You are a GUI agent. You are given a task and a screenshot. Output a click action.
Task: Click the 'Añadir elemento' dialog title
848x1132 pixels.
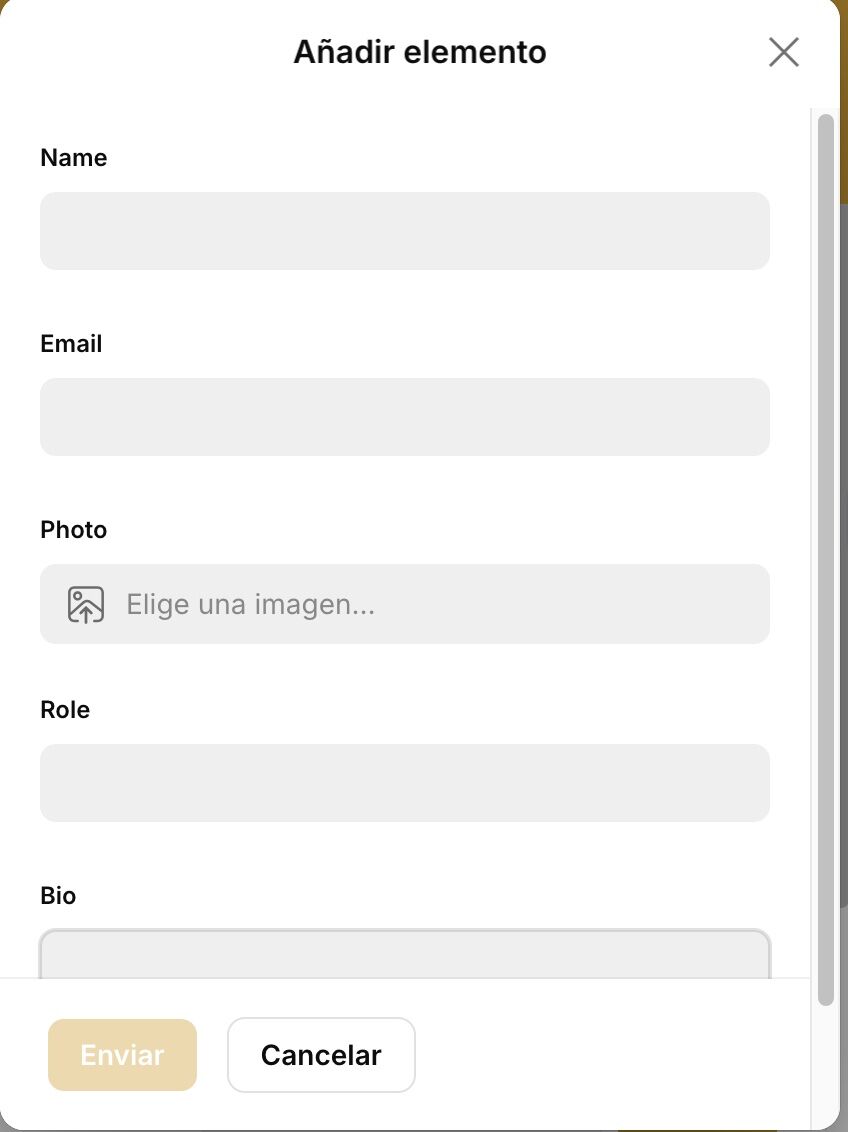tap(420, 52)
